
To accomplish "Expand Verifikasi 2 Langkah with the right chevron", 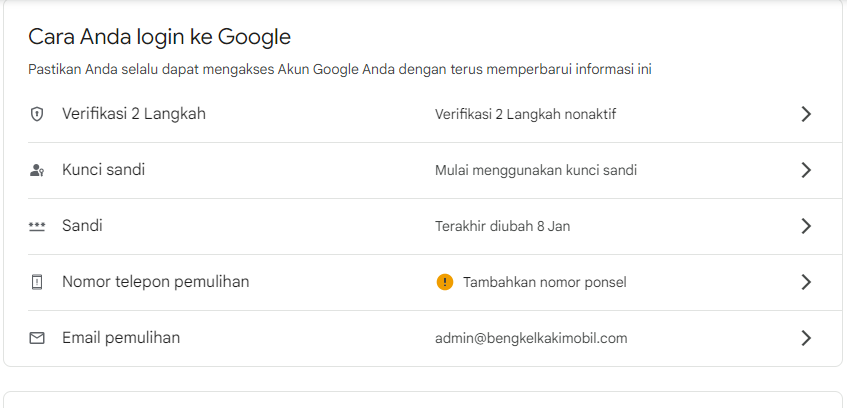I will pos(806,114).
